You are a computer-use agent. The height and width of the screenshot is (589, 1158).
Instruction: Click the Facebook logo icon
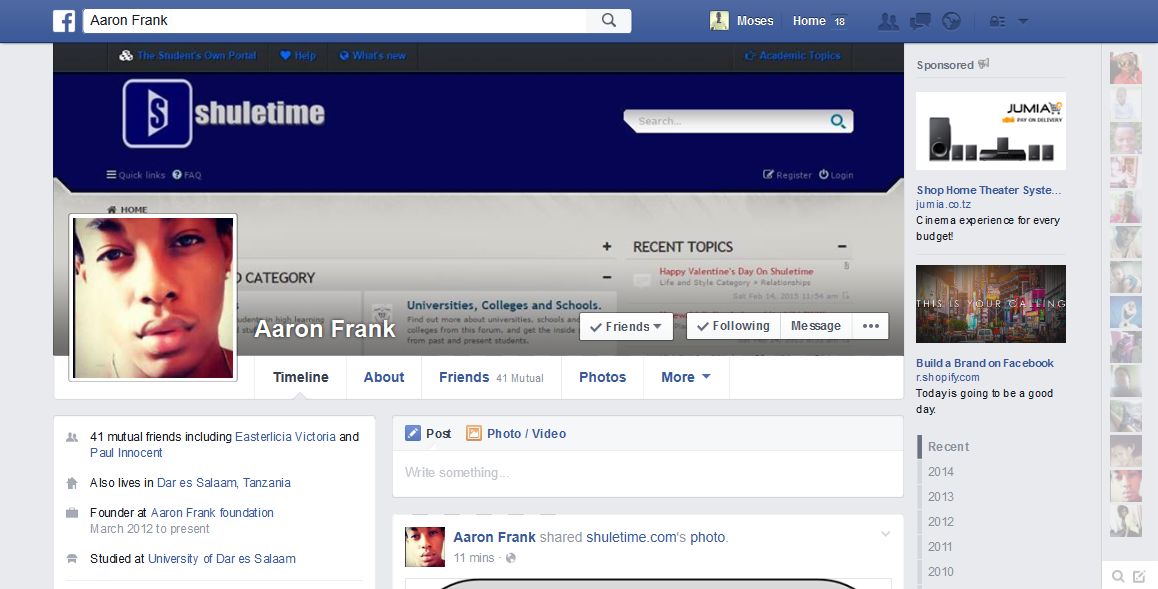coord(64,21)
